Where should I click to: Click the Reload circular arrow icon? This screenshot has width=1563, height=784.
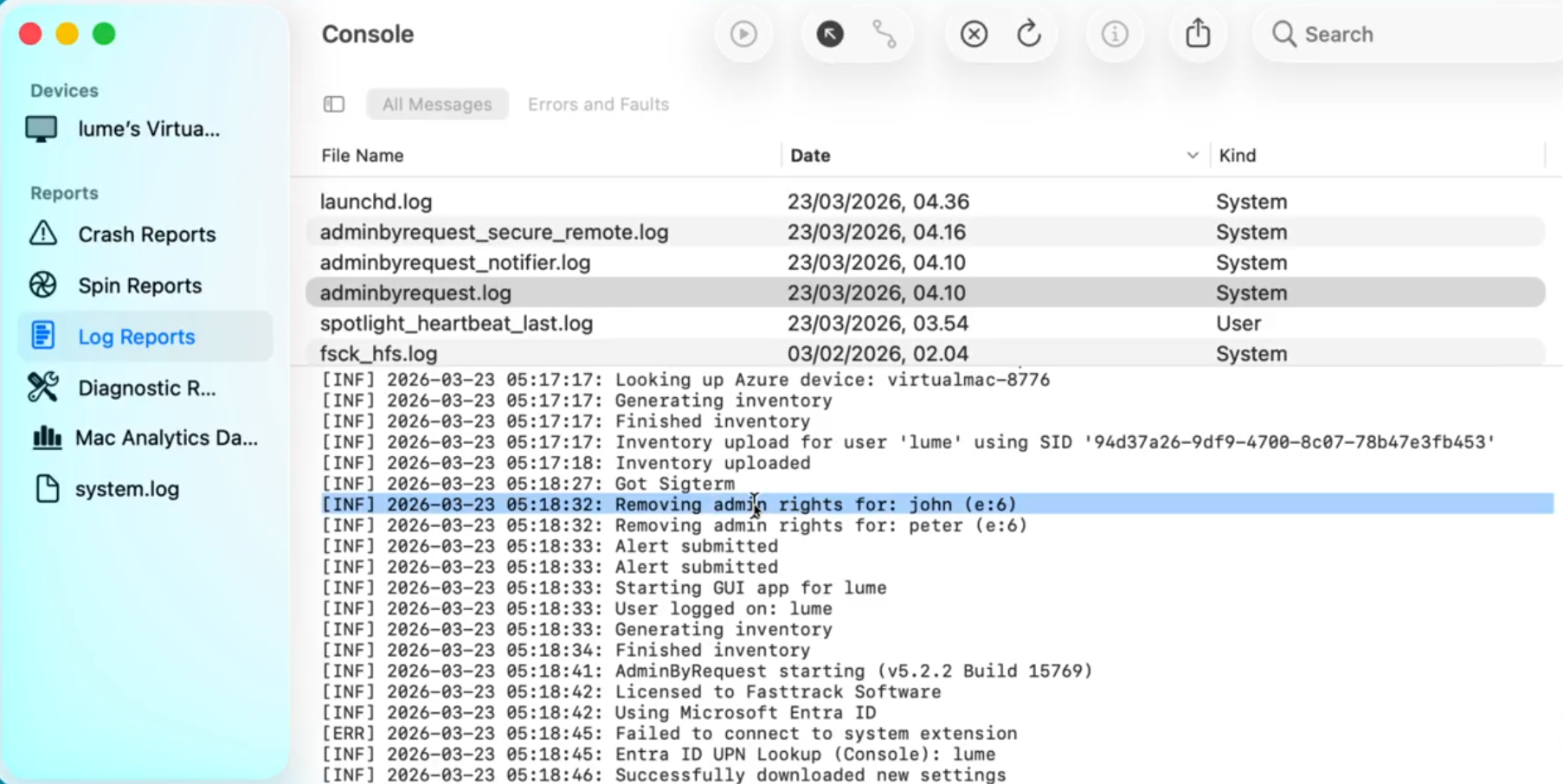1028,35
